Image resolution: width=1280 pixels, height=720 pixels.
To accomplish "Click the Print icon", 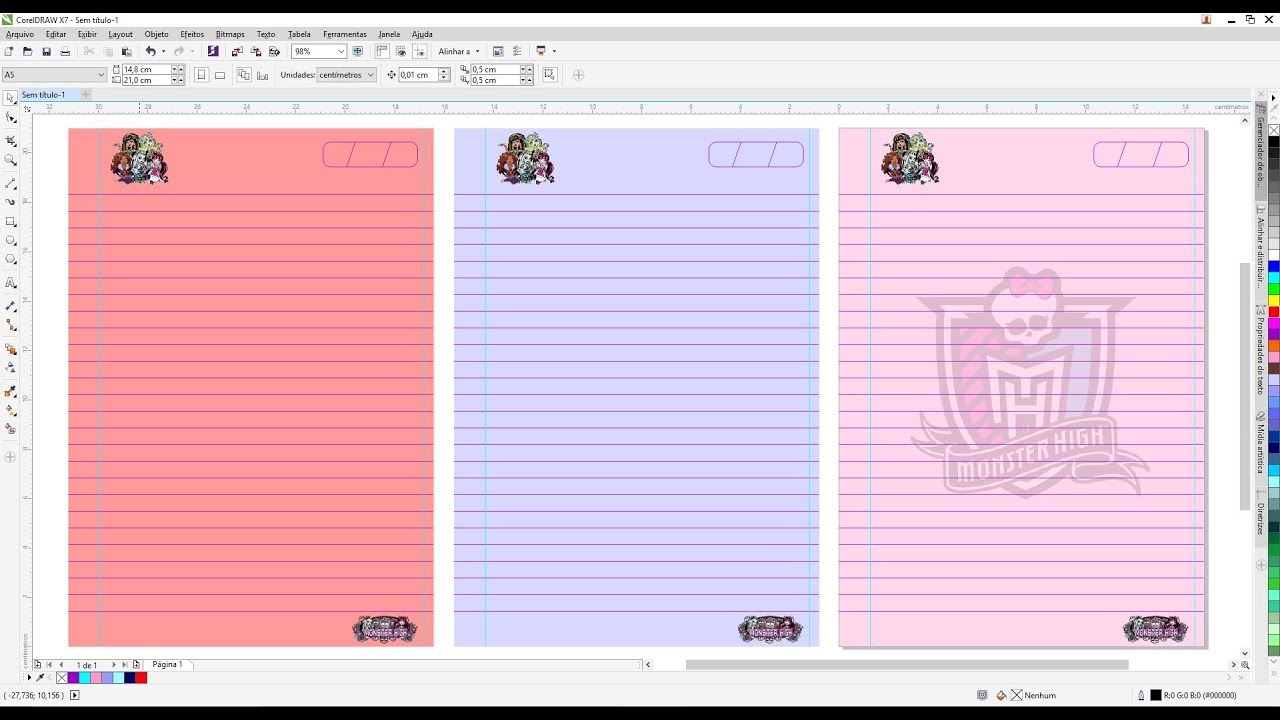I will click(65, 51).
